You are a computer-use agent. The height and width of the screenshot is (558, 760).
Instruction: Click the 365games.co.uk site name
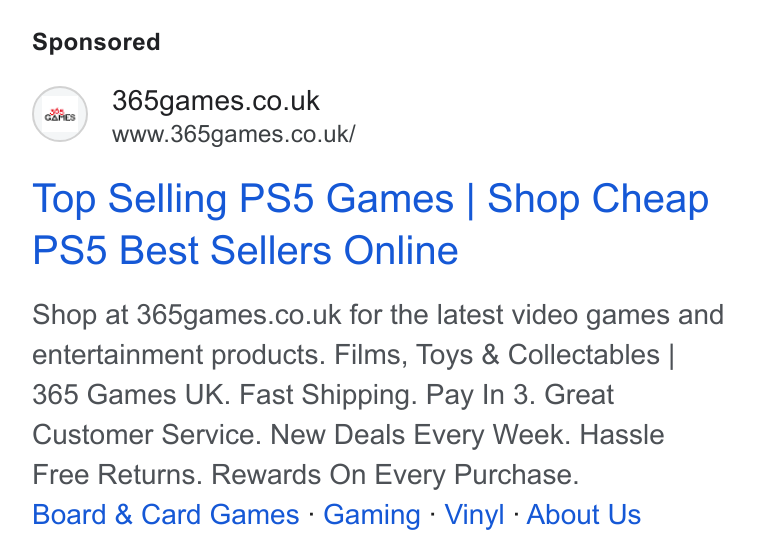click(x=216, y=101)
